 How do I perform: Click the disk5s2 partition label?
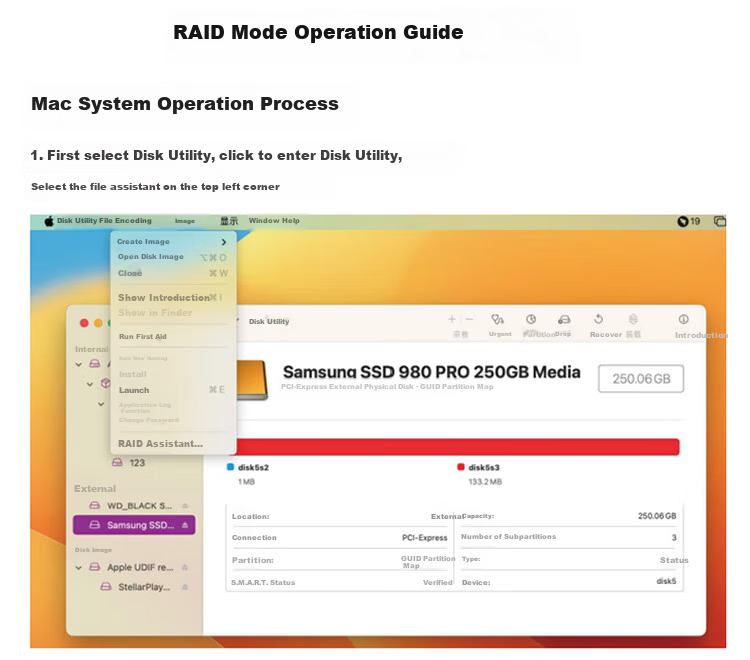click(253, 467)
